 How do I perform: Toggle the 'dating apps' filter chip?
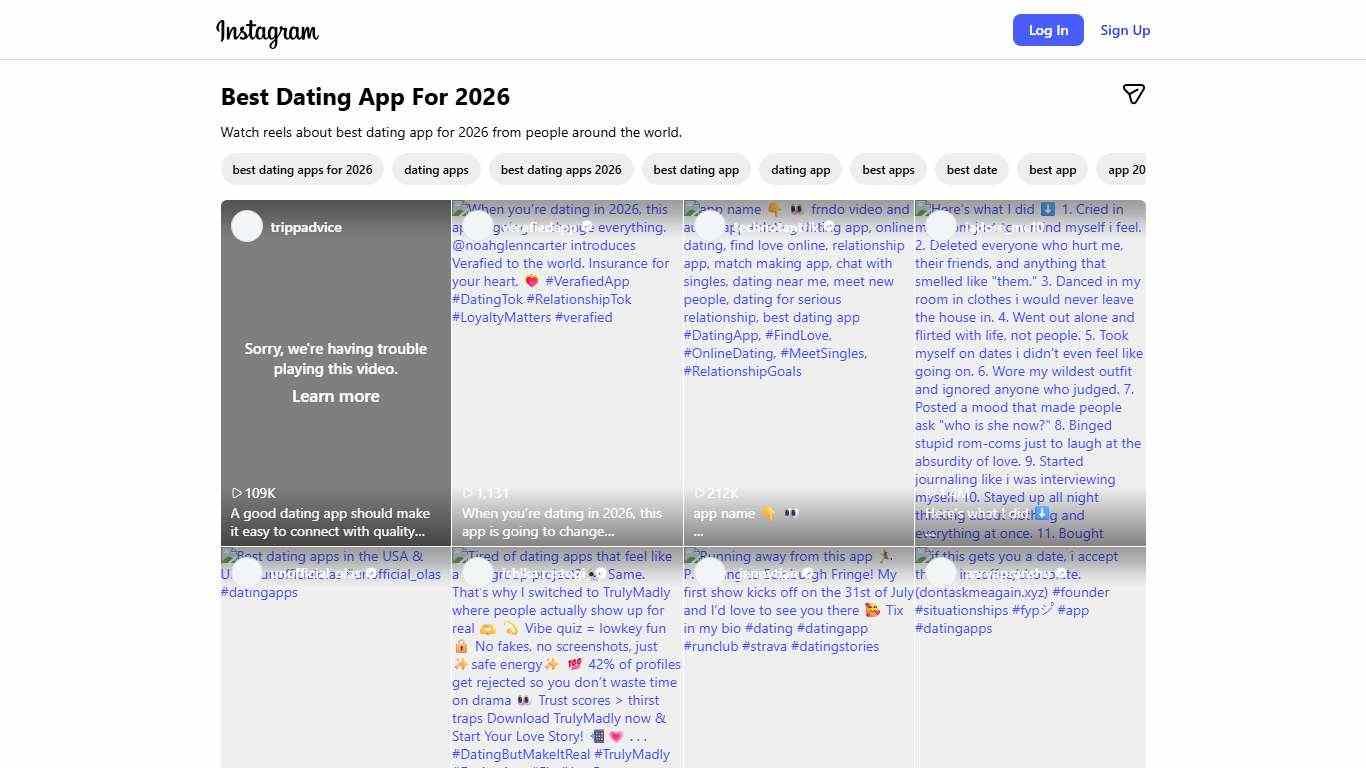[436, 169]
